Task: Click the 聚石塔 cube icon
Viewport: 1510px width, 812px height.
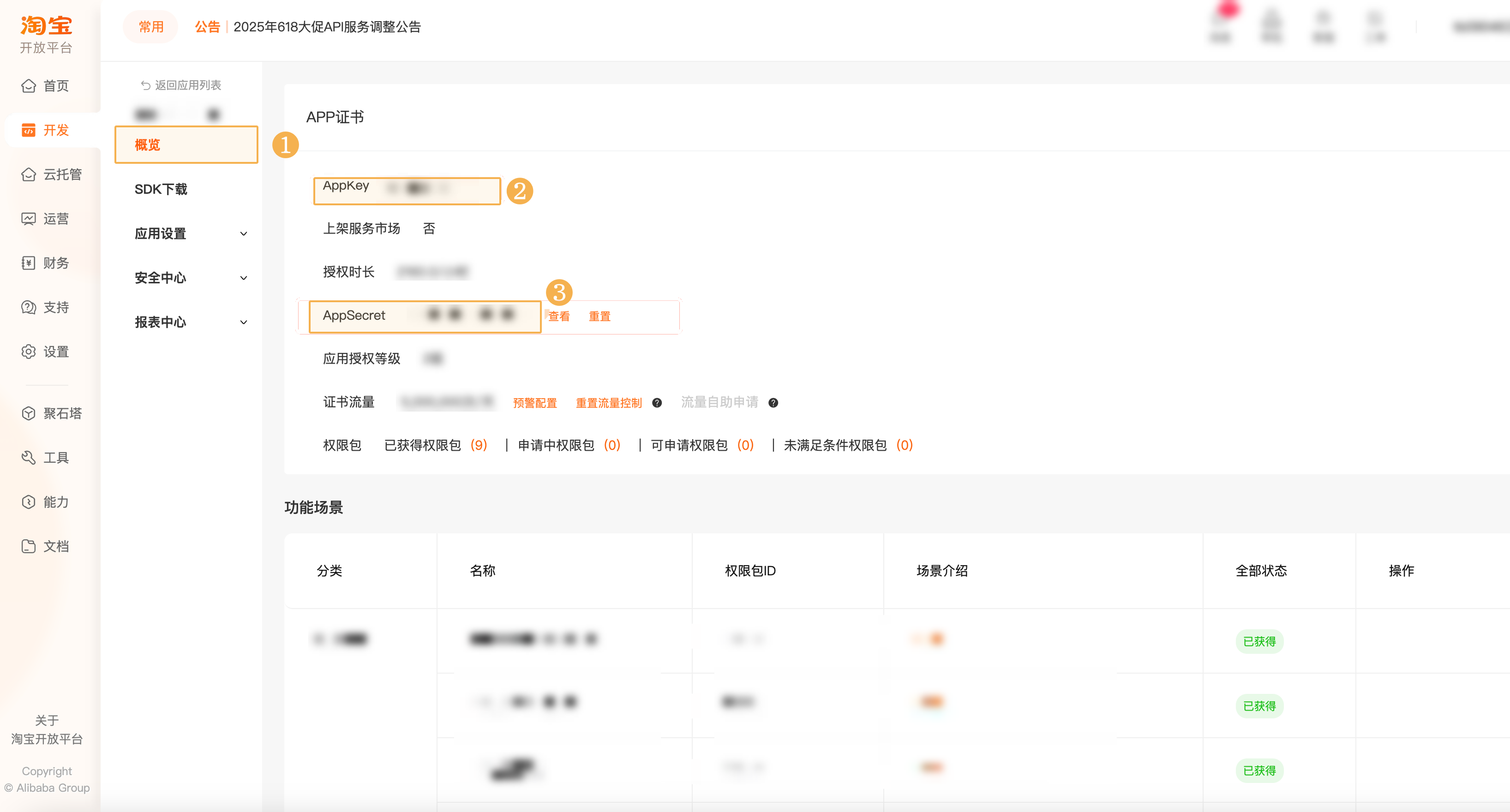Action: point(28,414)
